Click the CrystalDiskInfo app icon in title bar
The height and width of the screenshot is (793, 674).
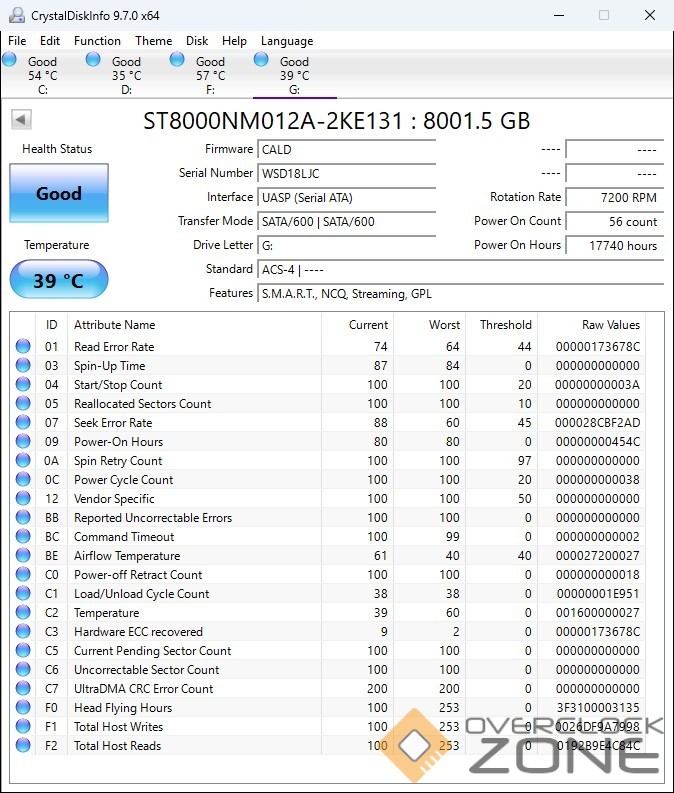point(16,15)
